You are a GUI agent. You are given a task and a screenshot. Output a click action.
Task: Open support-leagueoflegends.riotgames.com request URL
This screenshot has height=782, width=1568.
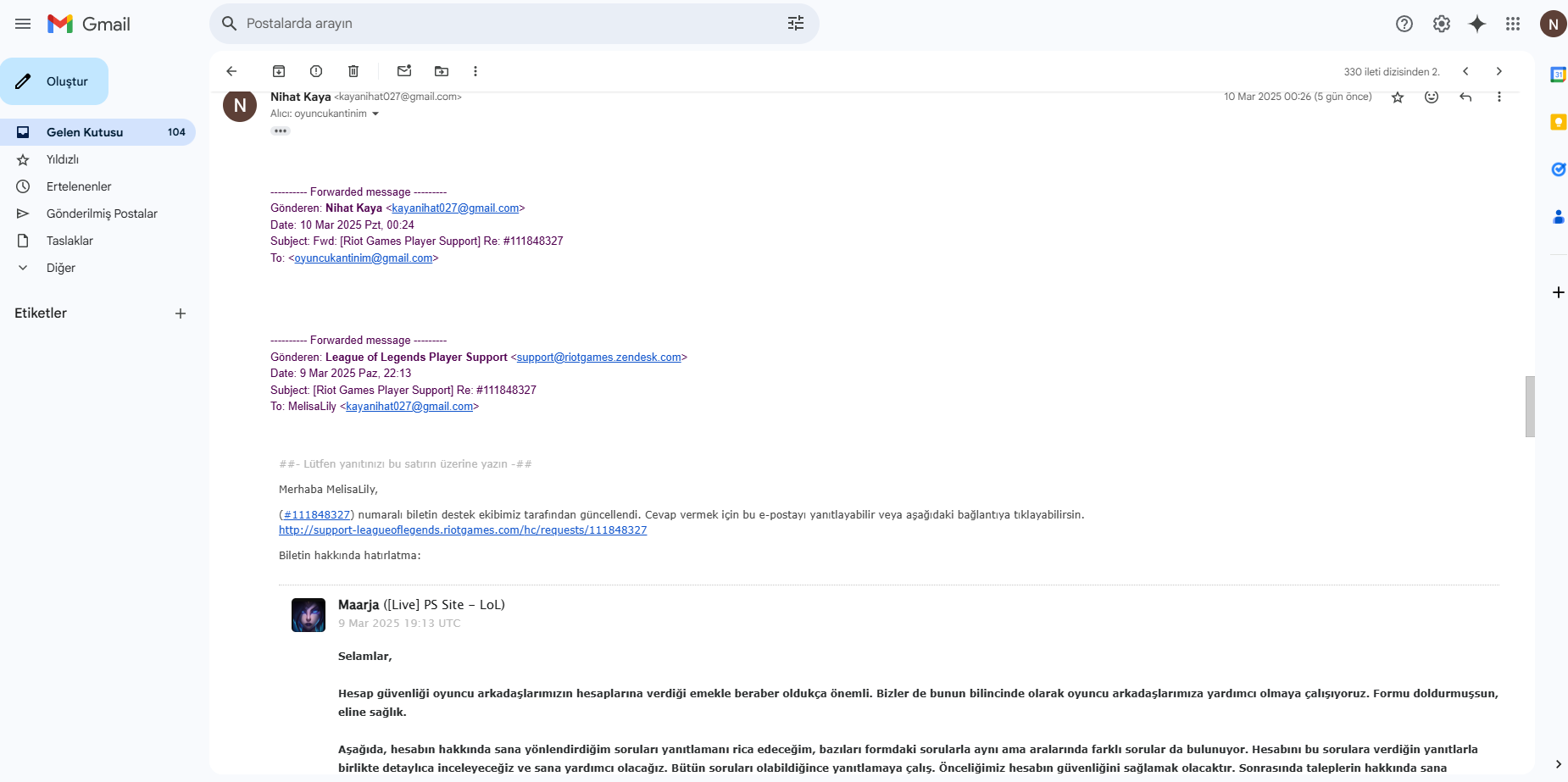[x=463, y=530]
